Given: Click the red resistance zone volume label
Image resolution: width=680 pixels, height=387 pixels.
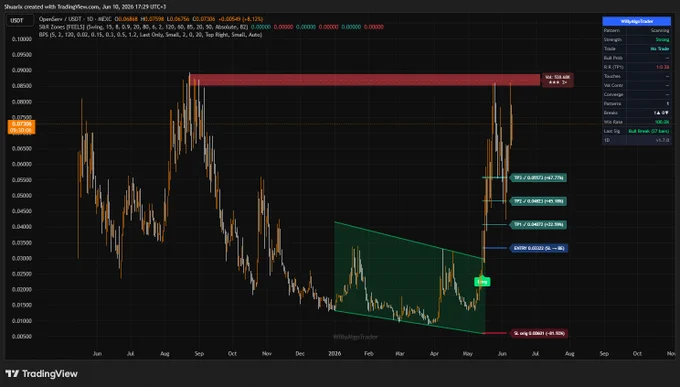Looking at the screenshot, I should click(557, 79).
